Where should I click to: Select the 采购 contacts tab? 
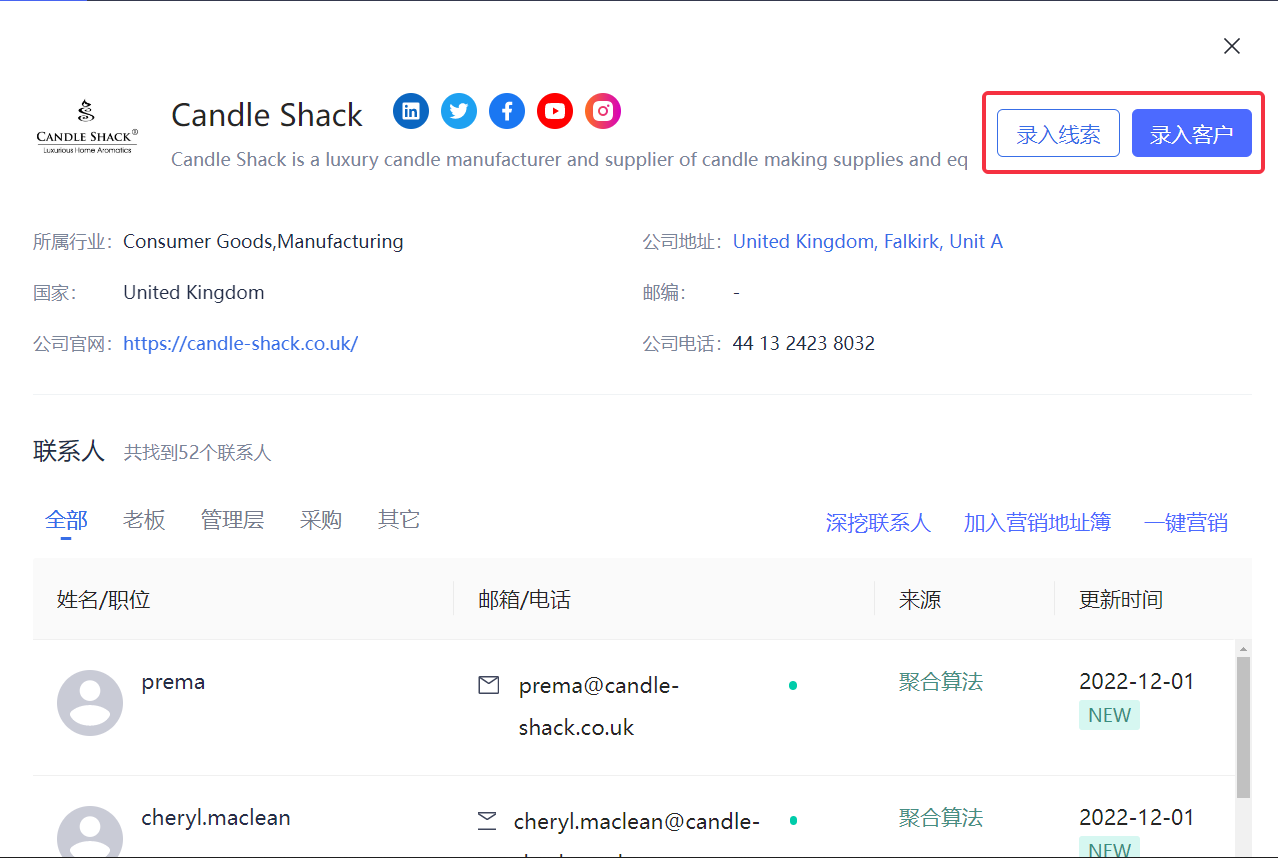tap(321, 520)
